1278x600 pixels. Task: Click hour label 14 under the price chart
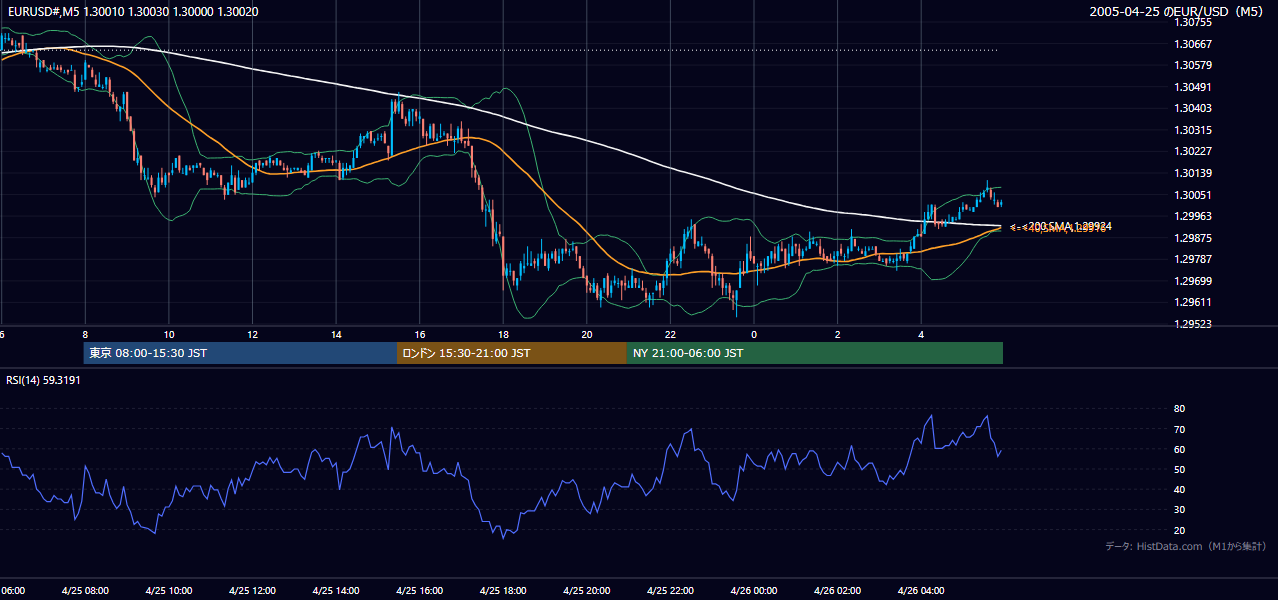pos(336,334)
